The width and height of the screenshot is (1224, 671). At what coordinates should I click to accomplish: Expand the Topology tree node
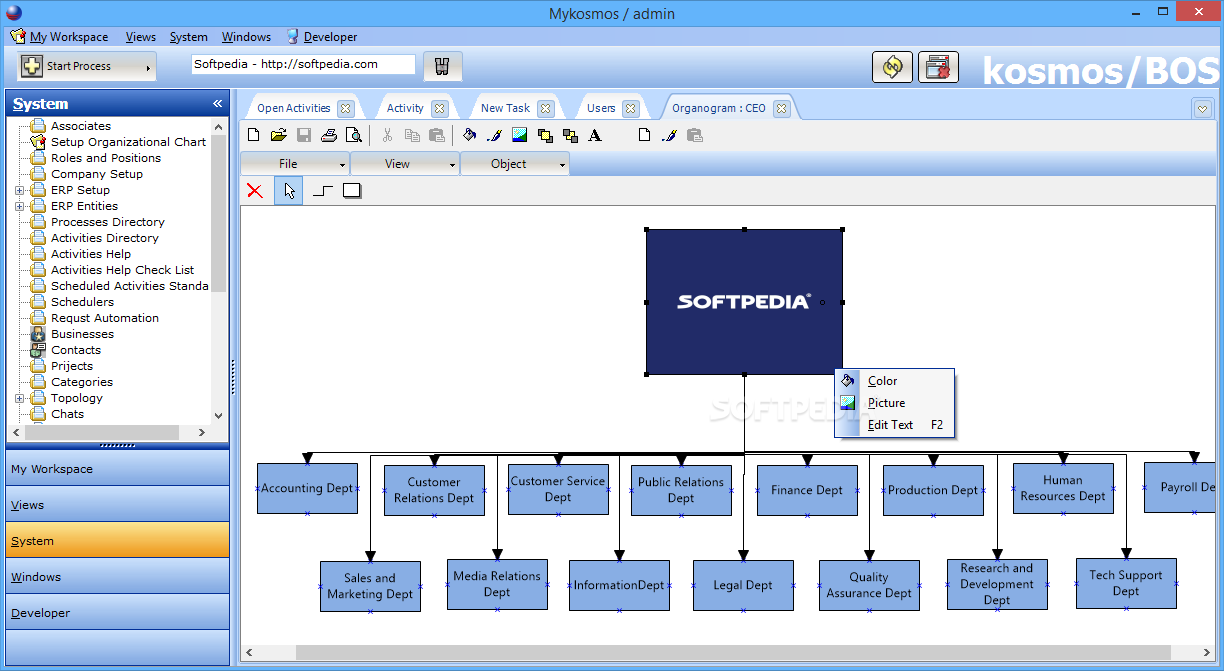pos(20,398)
